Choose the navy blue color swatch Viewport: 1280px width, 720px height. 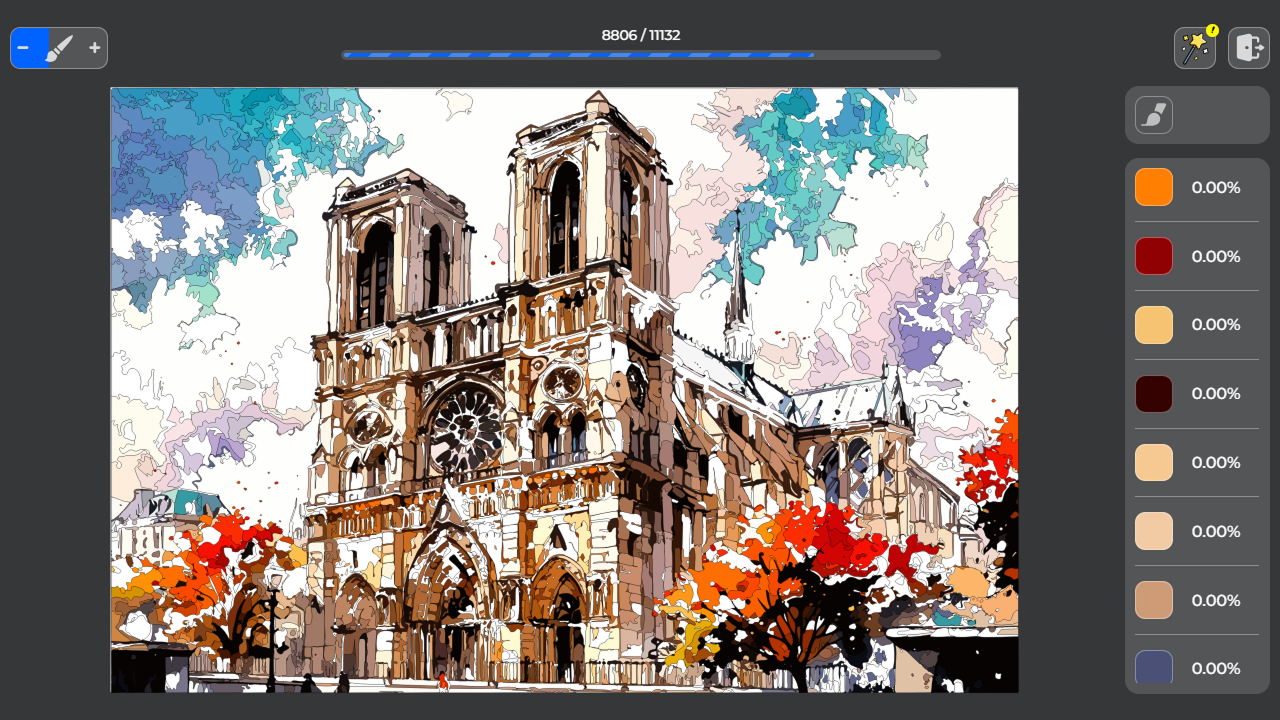click(1153, 668)
